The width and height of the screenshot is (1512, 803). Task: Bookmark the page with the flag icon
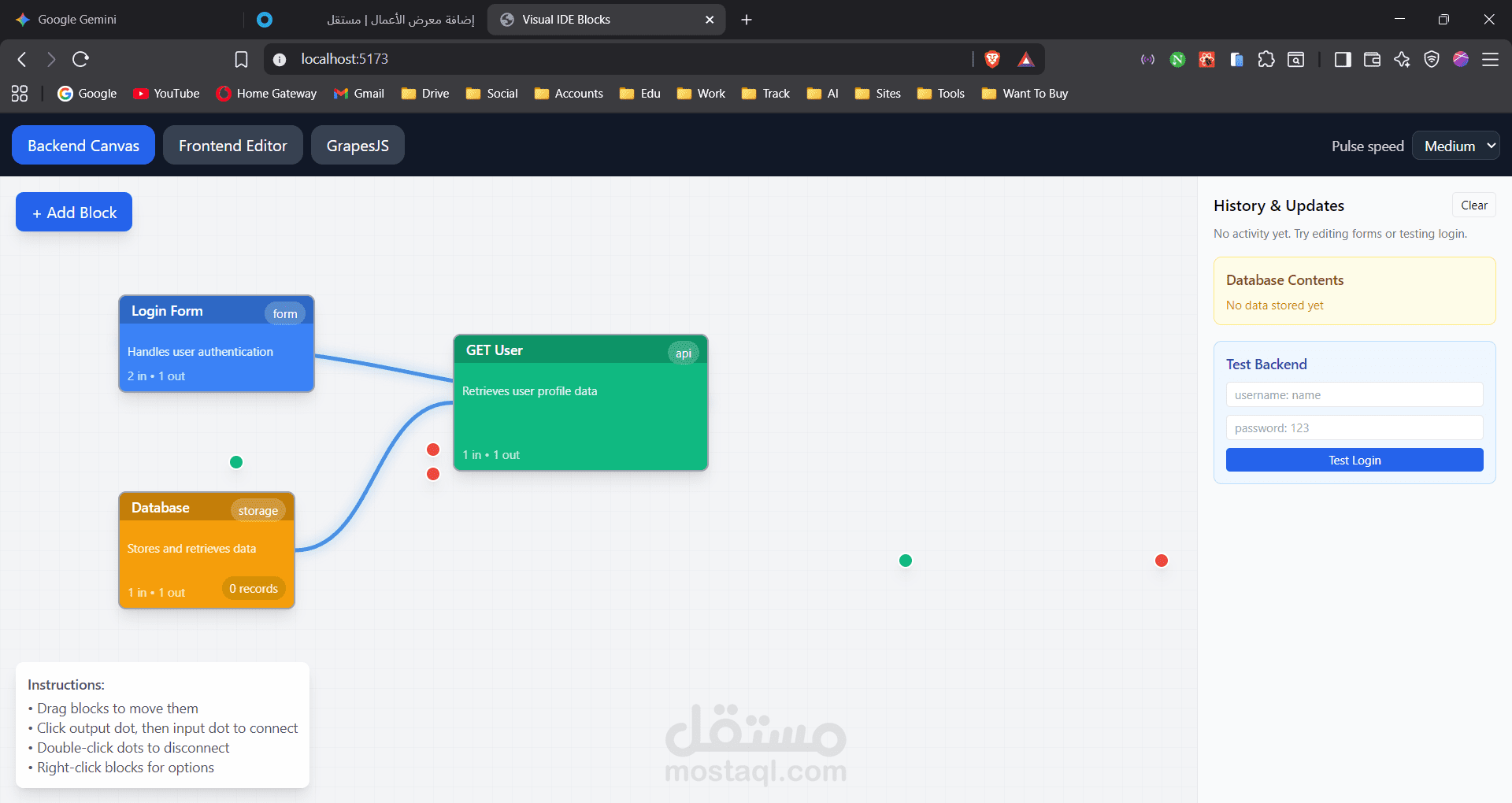tap(241, 59)
